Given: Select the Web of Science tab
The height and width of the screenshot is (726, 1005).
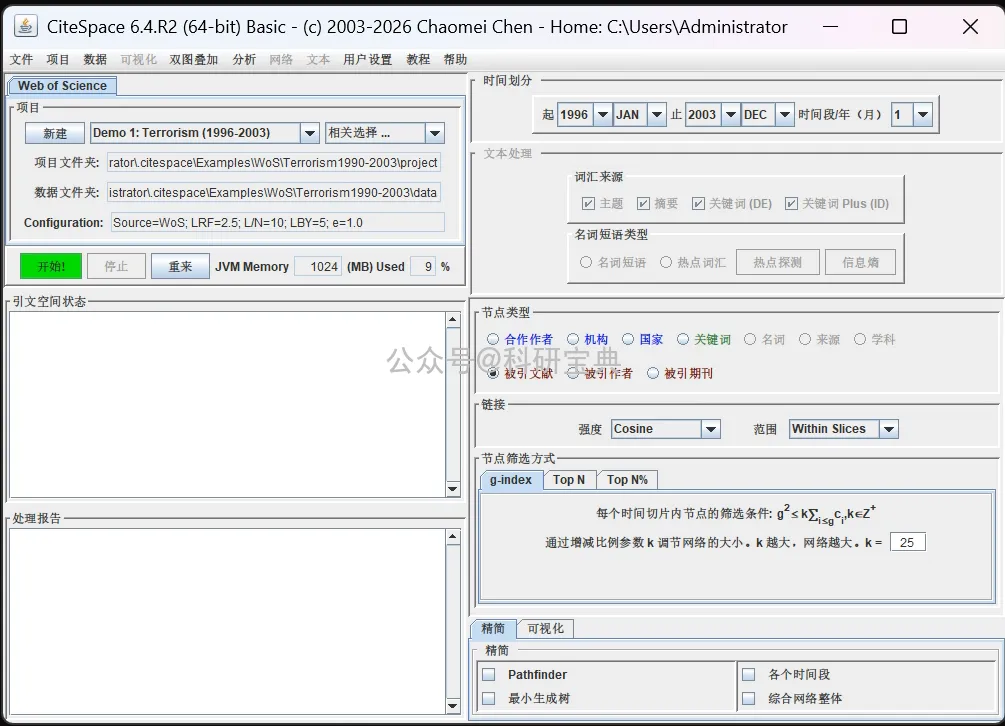Looking at the screenshot, I should (62, 86).
